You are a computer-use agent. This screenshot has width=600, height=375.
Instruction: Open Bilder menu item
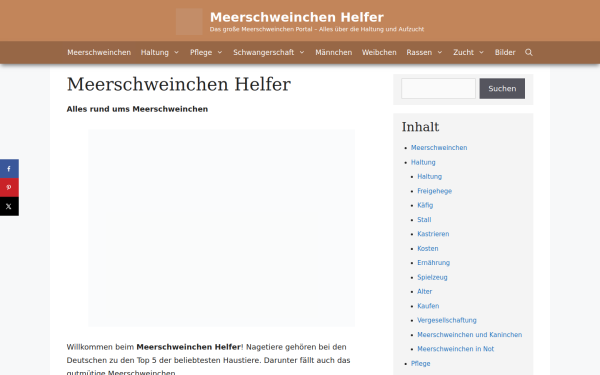(x=505, y=52)
